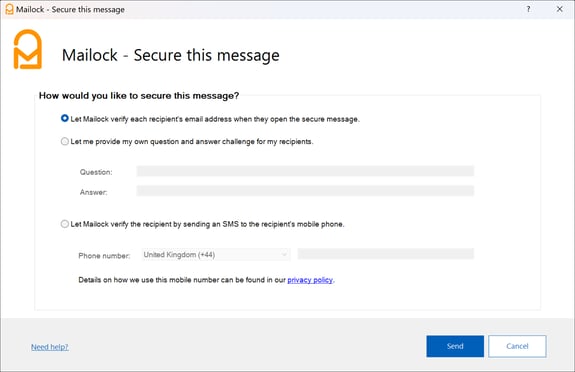575x372 pixels.
Task: Click the 'Mailock - Secure this message' heading
Action: 171,55
